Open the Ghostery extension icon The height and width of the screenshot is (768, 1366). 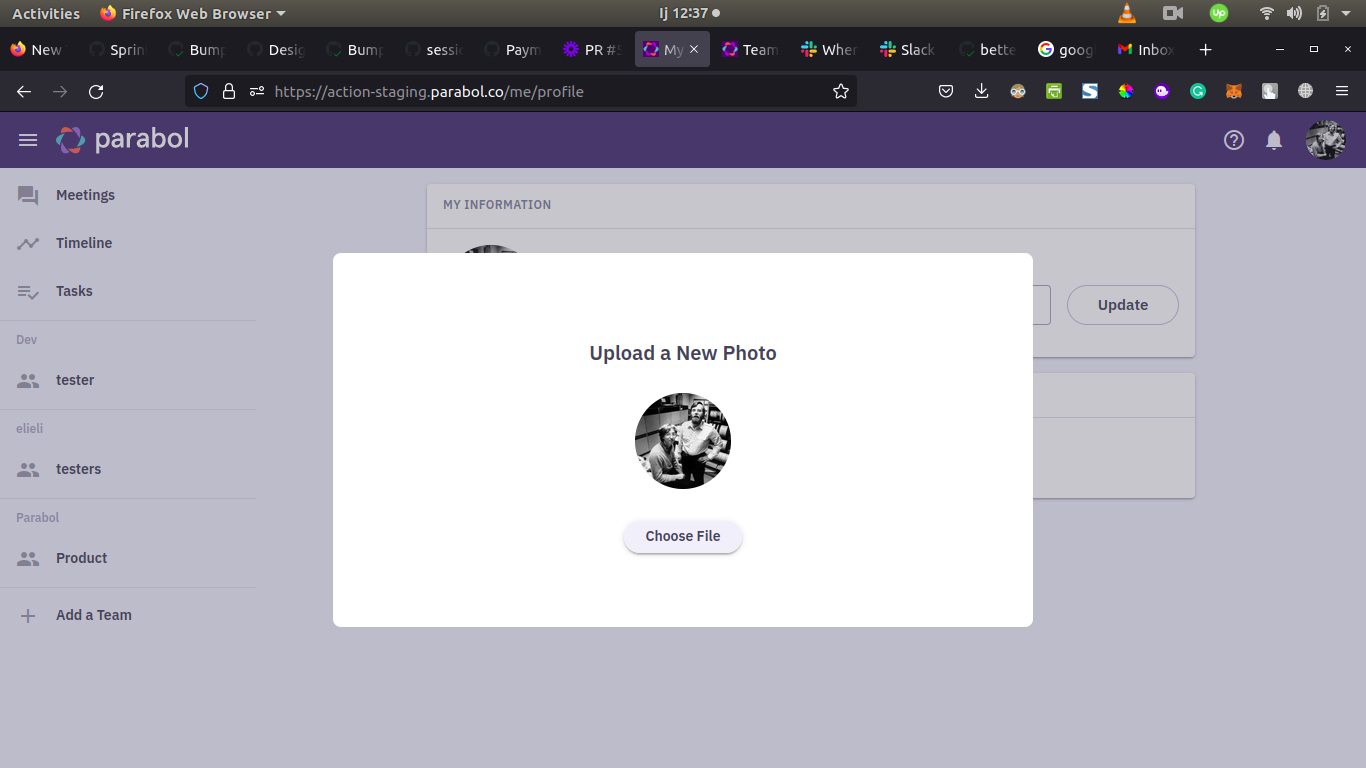coord(1161,91)
